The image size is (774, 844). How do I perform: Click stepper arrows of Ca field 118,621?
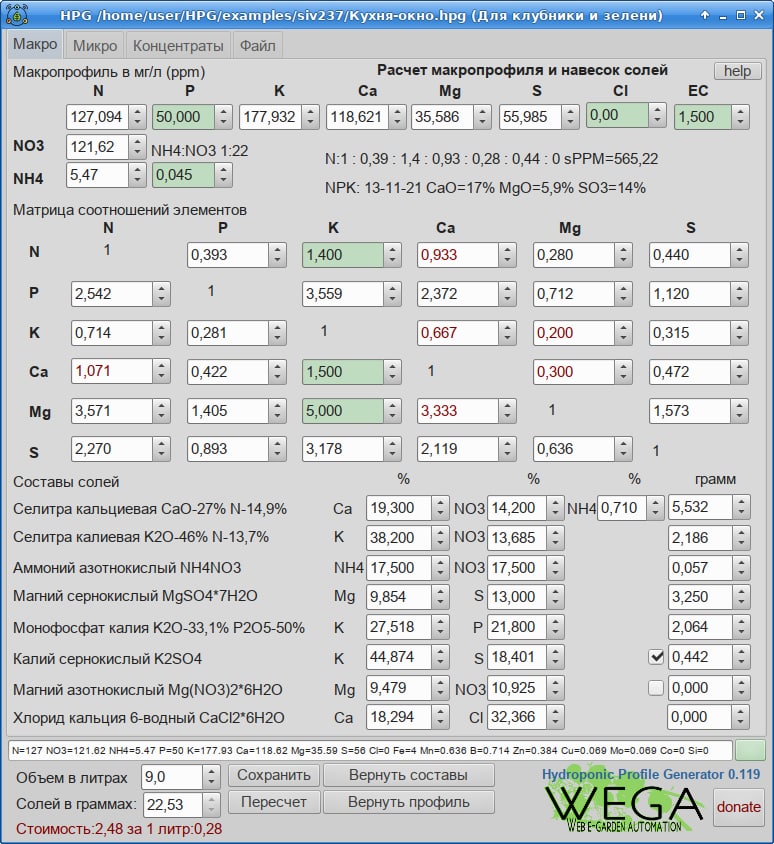coord(397,117)
